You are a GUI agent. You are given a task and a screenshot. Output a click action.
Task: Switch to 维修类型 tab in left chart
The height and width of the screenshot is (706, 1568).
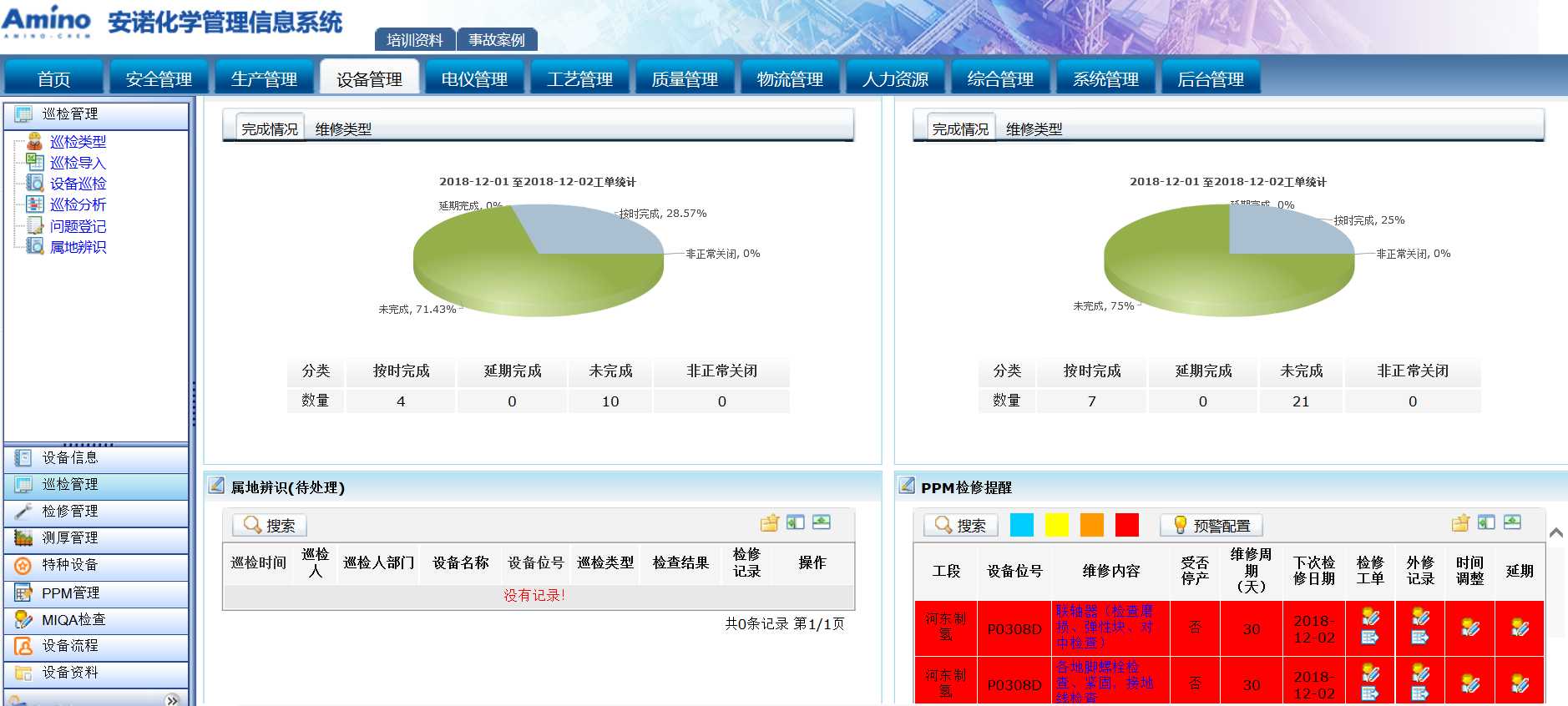[343, 129]
